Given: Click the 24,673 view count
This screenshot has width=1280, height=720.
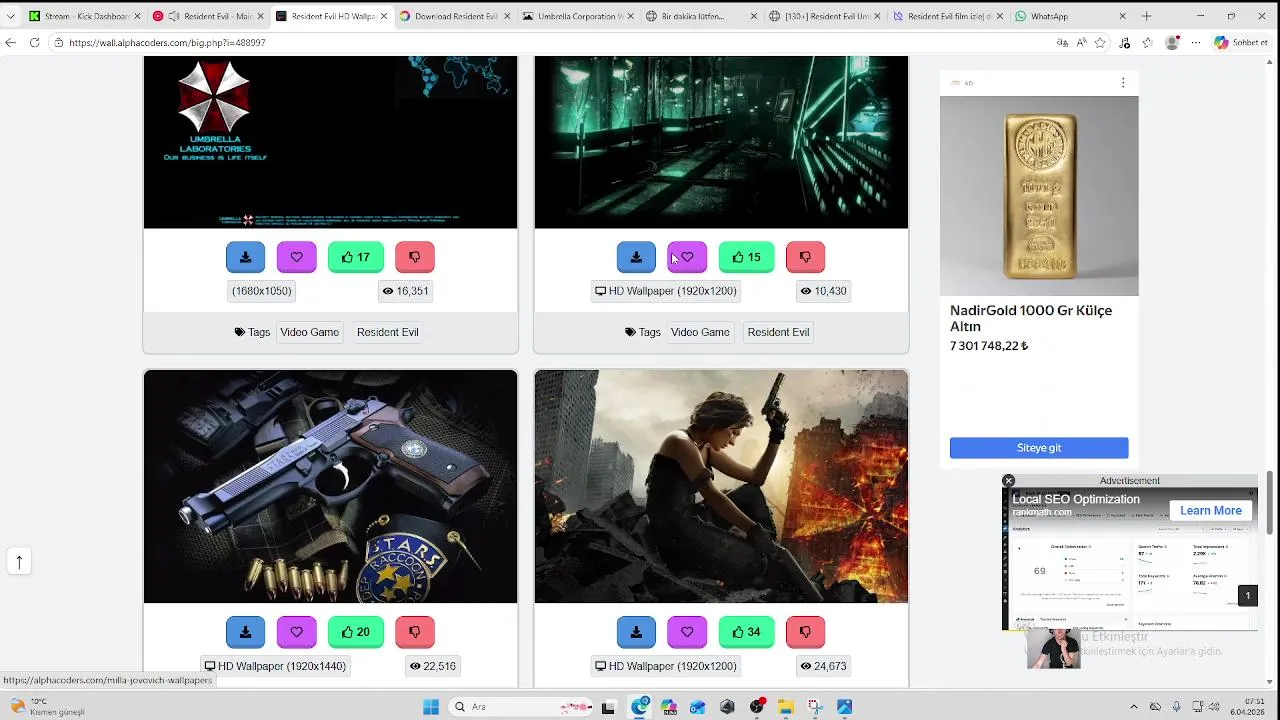Looking at the screenshot, I should pyautogui.click(x=823, y=666).
